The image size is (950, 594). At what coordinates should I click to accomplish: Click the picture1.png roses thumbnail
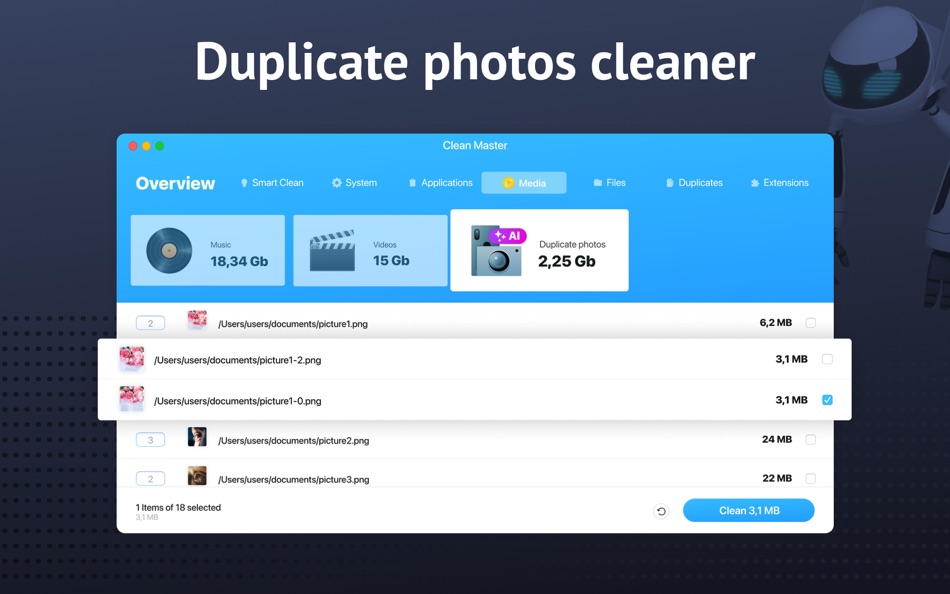click(x=197, y=319)
